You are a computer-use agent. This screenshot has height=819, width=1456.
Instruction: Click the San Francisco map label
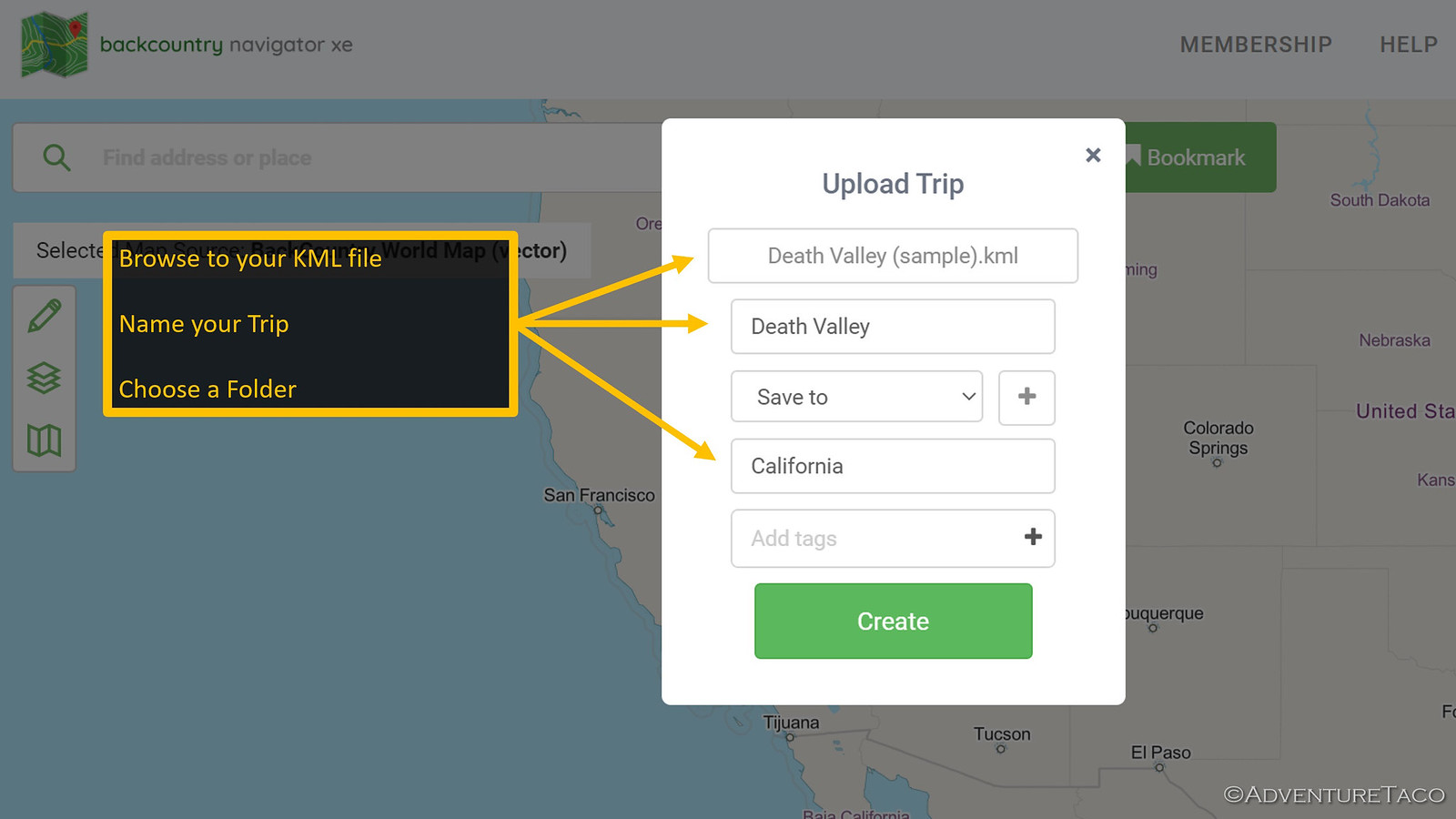click(599, 495)
